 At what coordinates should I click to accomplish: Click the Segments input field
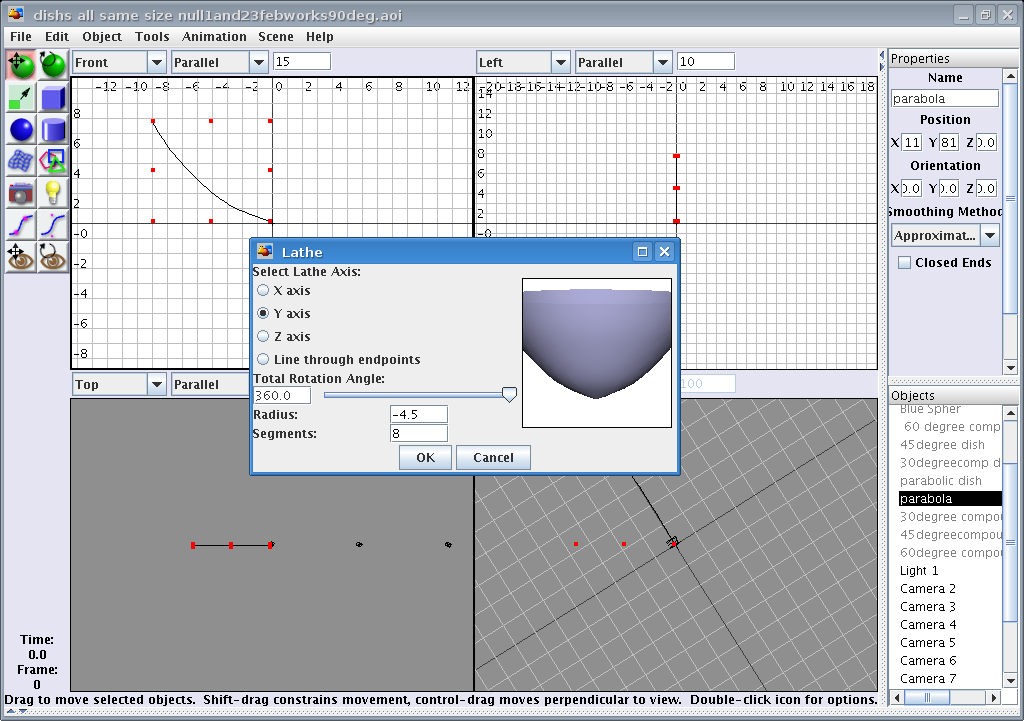pyautogui.click(x=419, y=433)
